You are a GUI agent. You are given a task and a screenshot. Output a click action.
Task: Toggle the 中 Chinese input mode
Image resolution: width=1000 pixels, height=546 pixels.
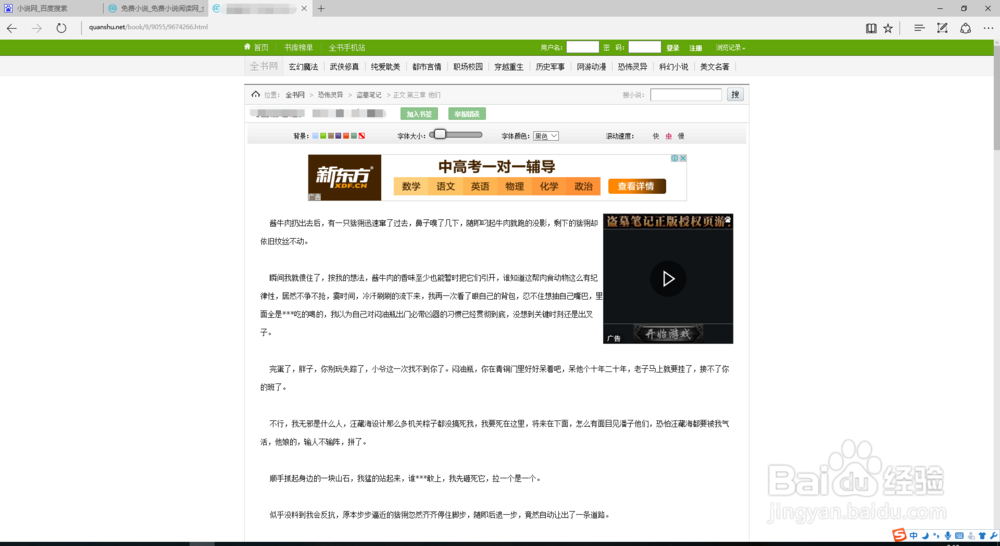pos(914,536)
